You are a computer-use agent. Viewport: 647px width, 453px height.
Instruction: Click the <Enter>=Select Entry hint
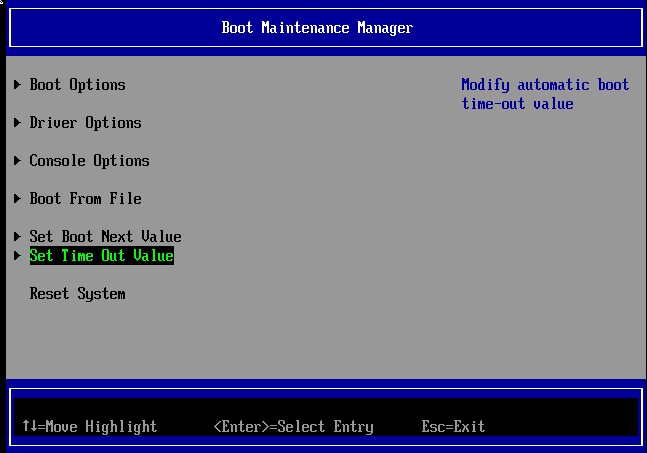click(x=293, y=427)
